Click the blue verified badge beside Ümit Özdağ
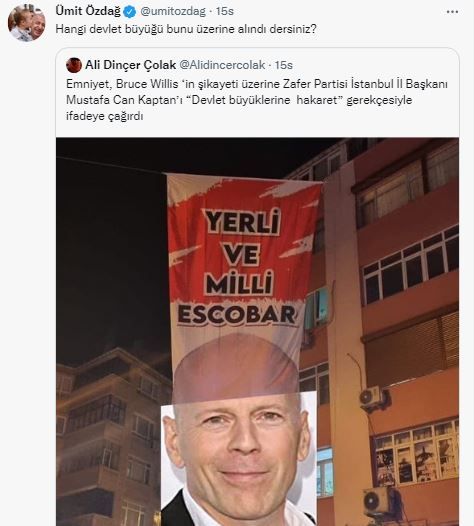474x526 pixels. pyautogui.click(x=129, y=12)
